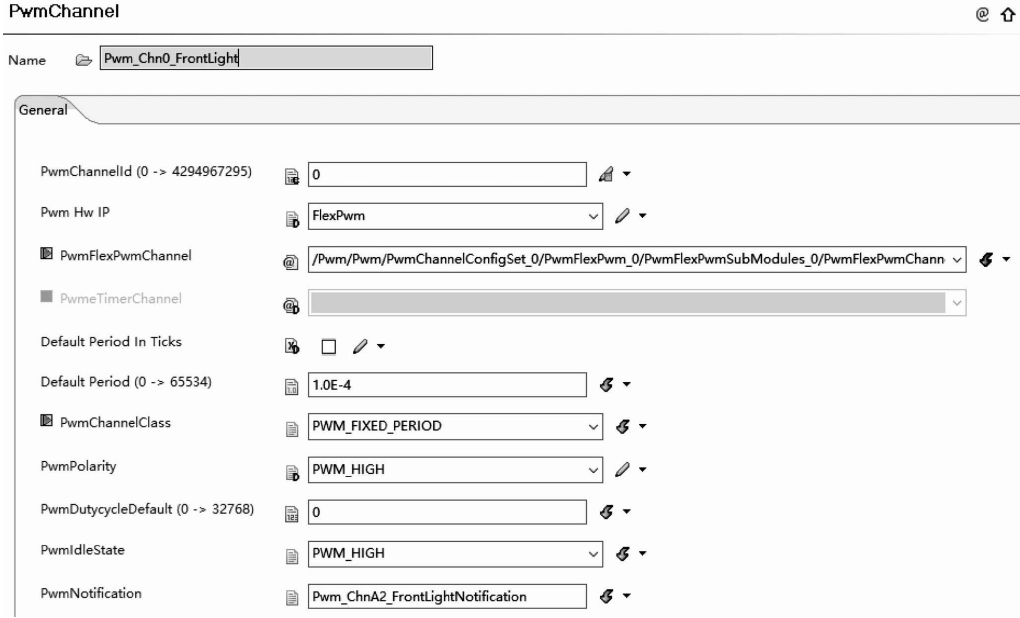1020x618 pixels.
Task: Toggle the PwmChannelClass enable icon
Action: coord(46,420)
